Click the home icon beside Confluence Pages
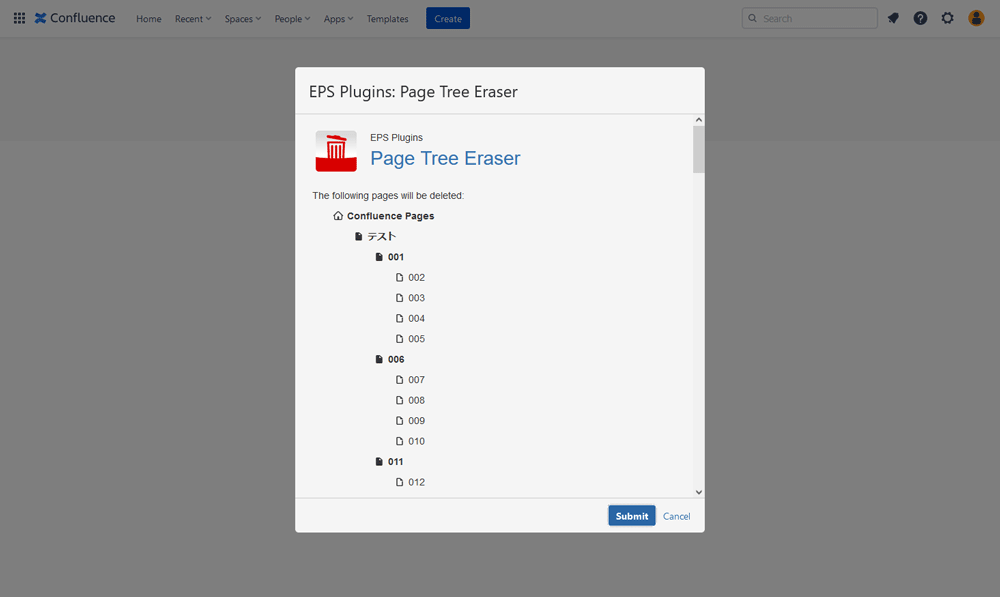Screen dimensions: 1000x597 (x=338, y=216)
